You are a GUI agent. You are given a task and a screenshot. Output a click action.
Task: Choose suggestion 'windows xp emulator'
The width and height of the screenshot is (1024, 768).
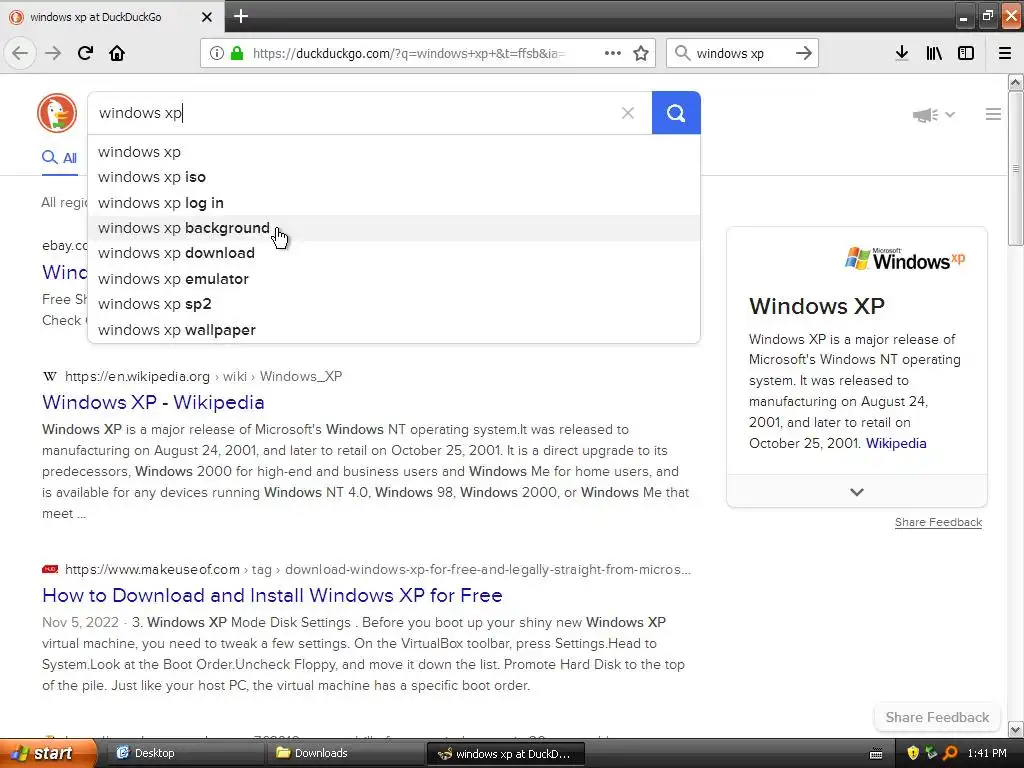(x=394, y=279)
